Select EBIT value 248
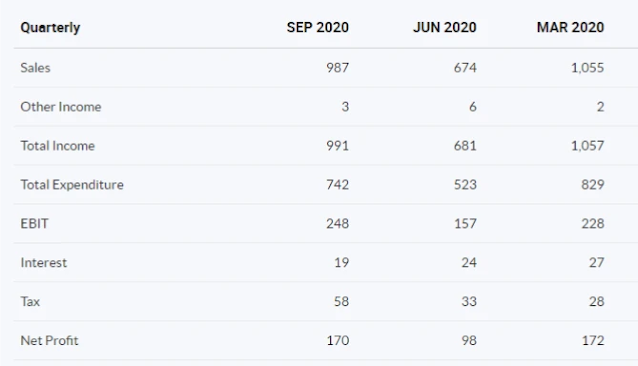Screen dimensions: 638x366 337,223
